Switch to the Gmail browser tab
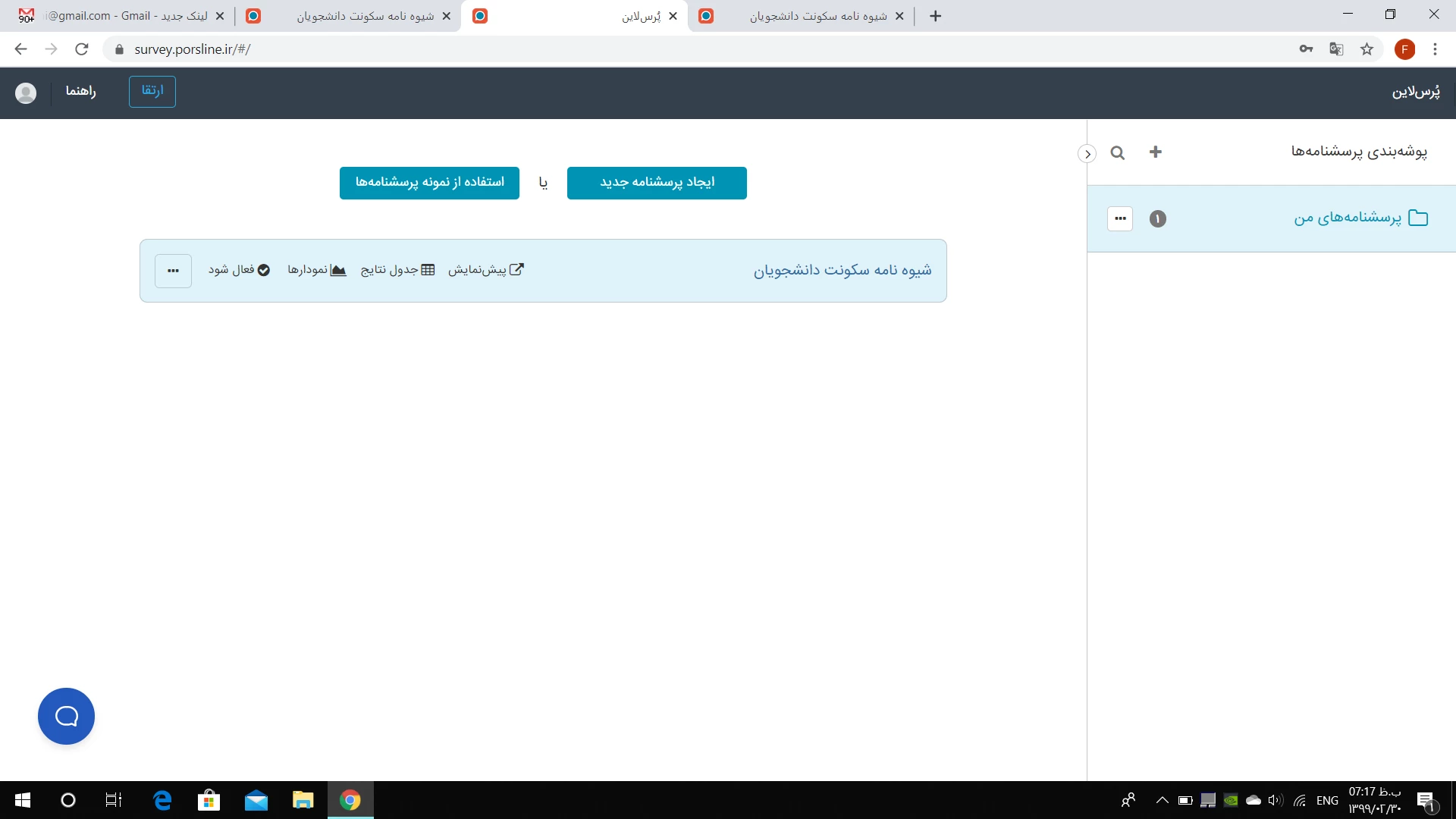1456x819 pixels. click(x=121, y=16)
